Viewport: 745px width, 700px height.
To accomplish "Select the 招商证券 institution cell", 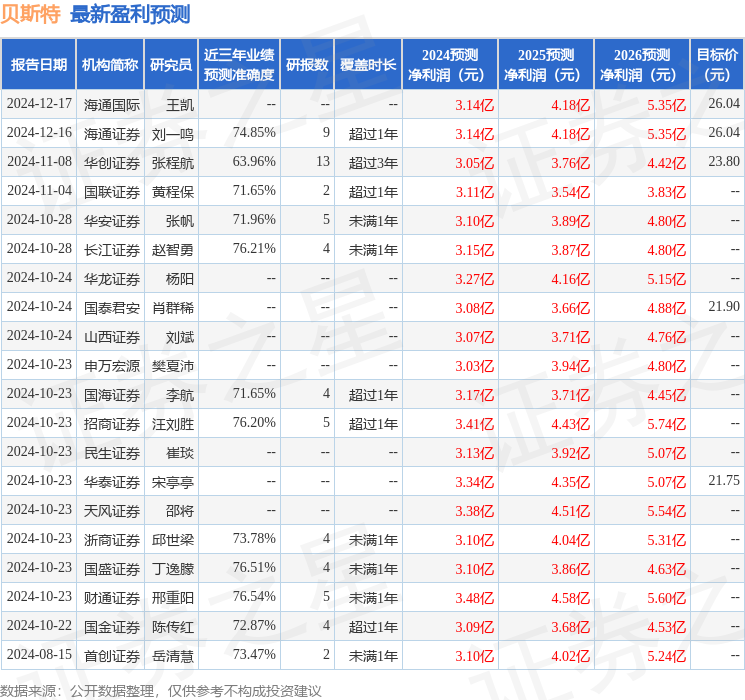I will 112,424.
